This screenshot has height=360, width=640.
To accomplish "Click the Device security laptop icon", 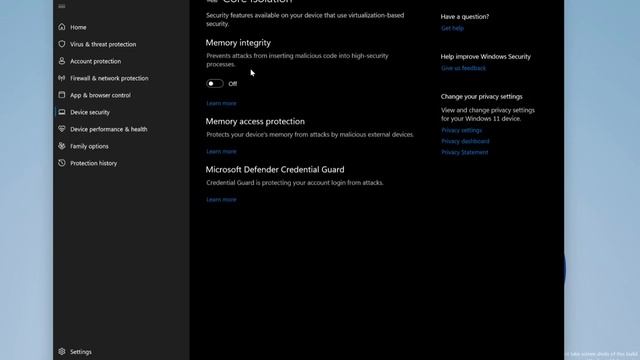I will point(62,112).
